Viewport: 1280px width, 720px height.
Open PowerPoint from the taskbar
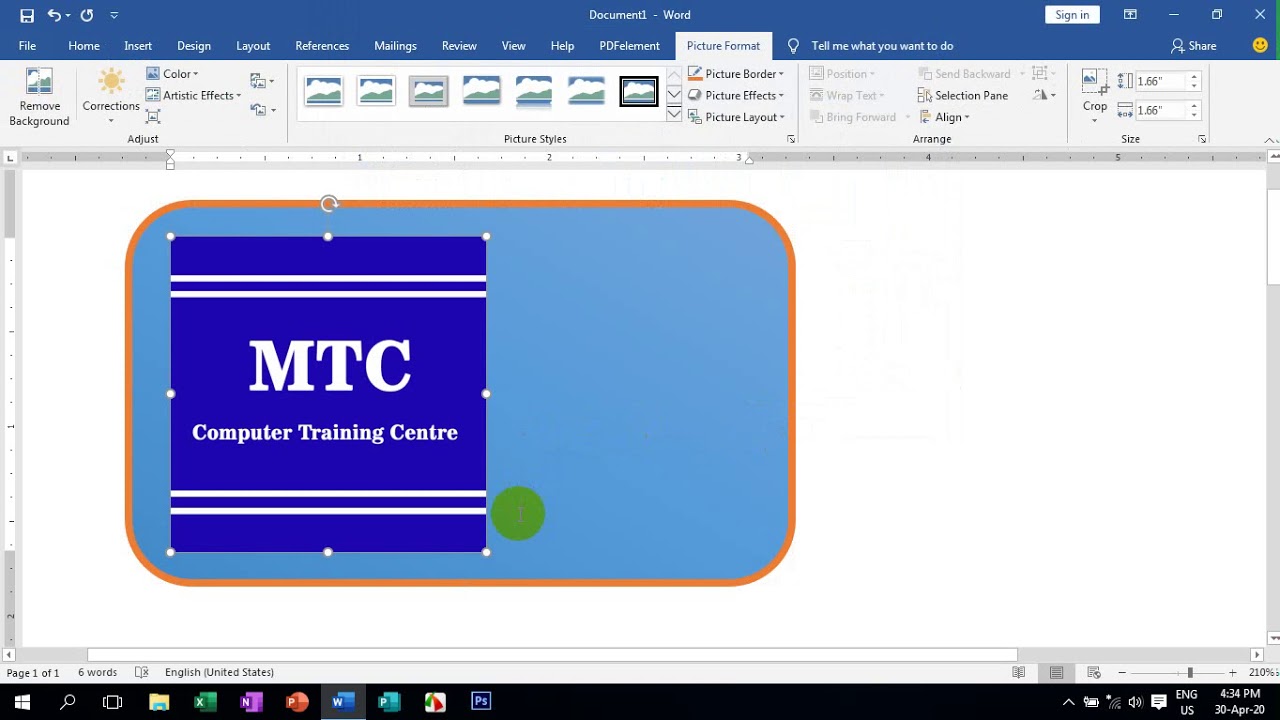point(297,702)
